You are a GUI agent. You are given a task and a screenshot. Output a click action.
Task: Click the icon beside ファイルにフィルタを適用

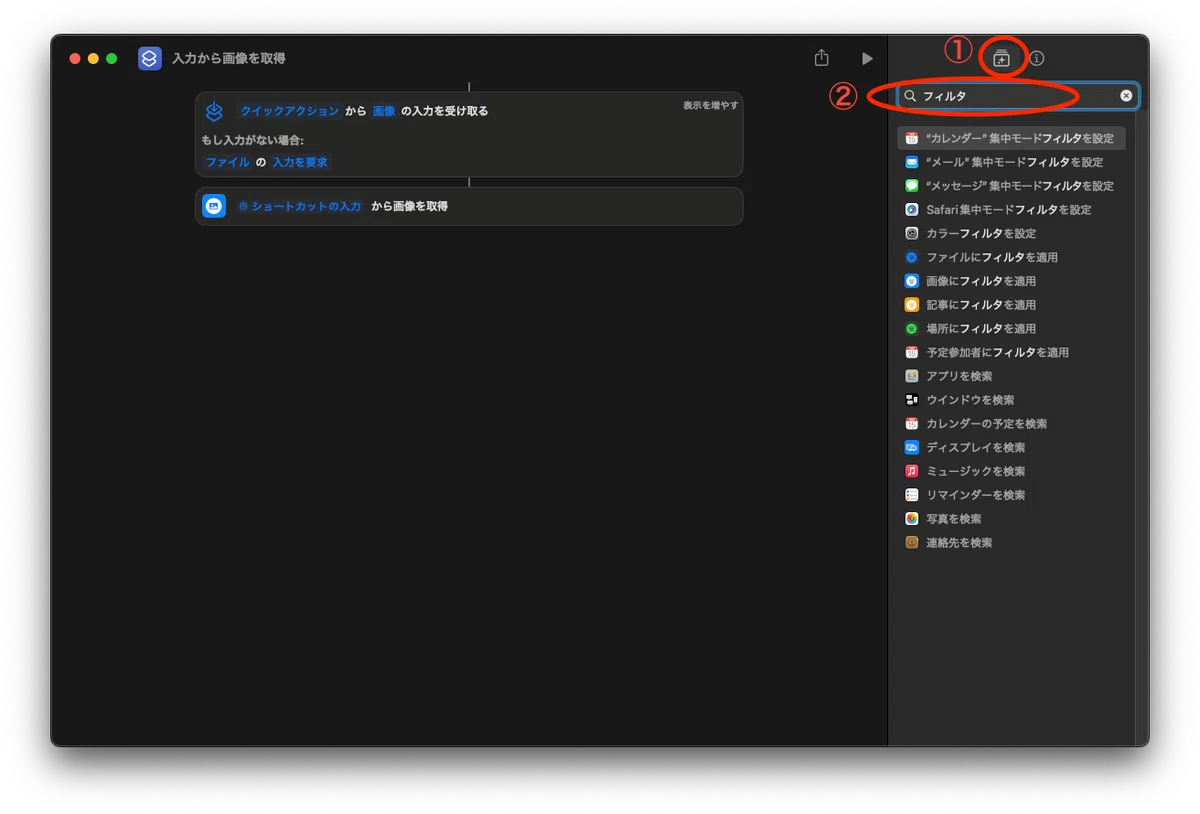point(911,257)
